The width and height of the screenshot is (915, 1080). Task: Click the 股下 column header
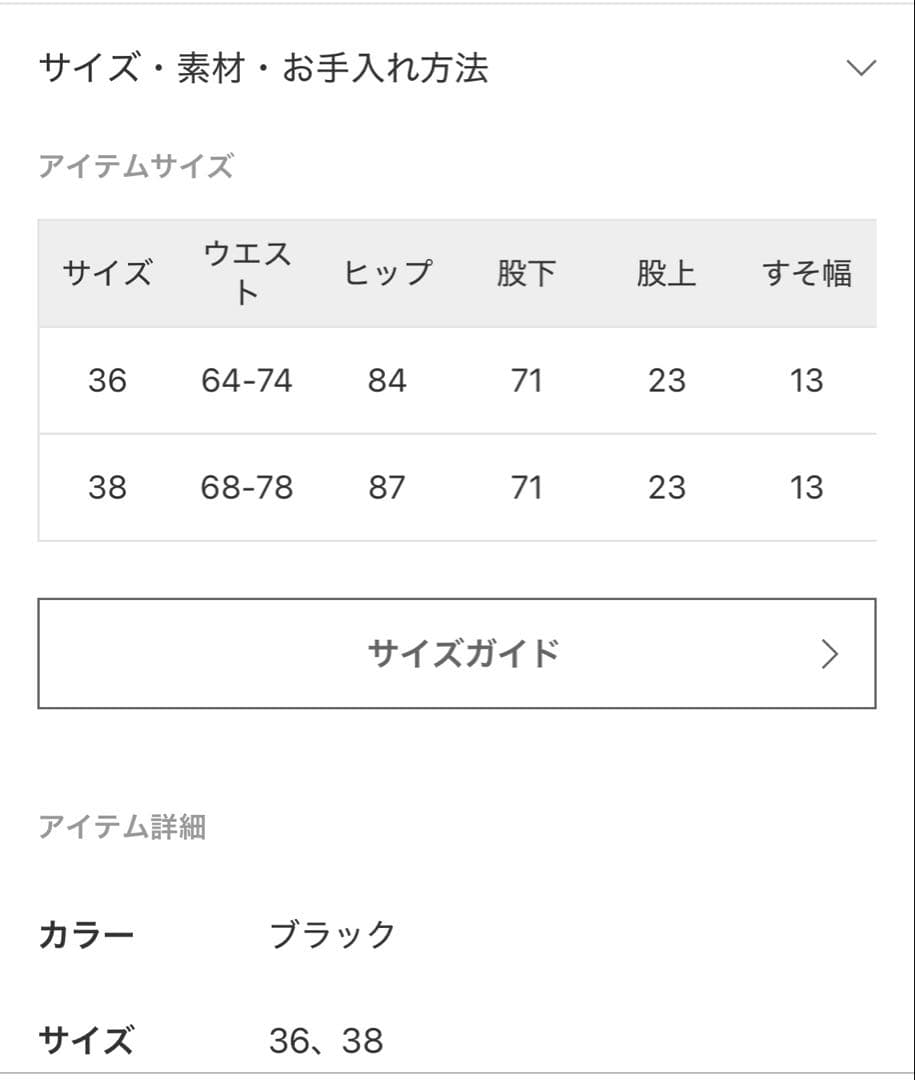[x=527, y=271]
